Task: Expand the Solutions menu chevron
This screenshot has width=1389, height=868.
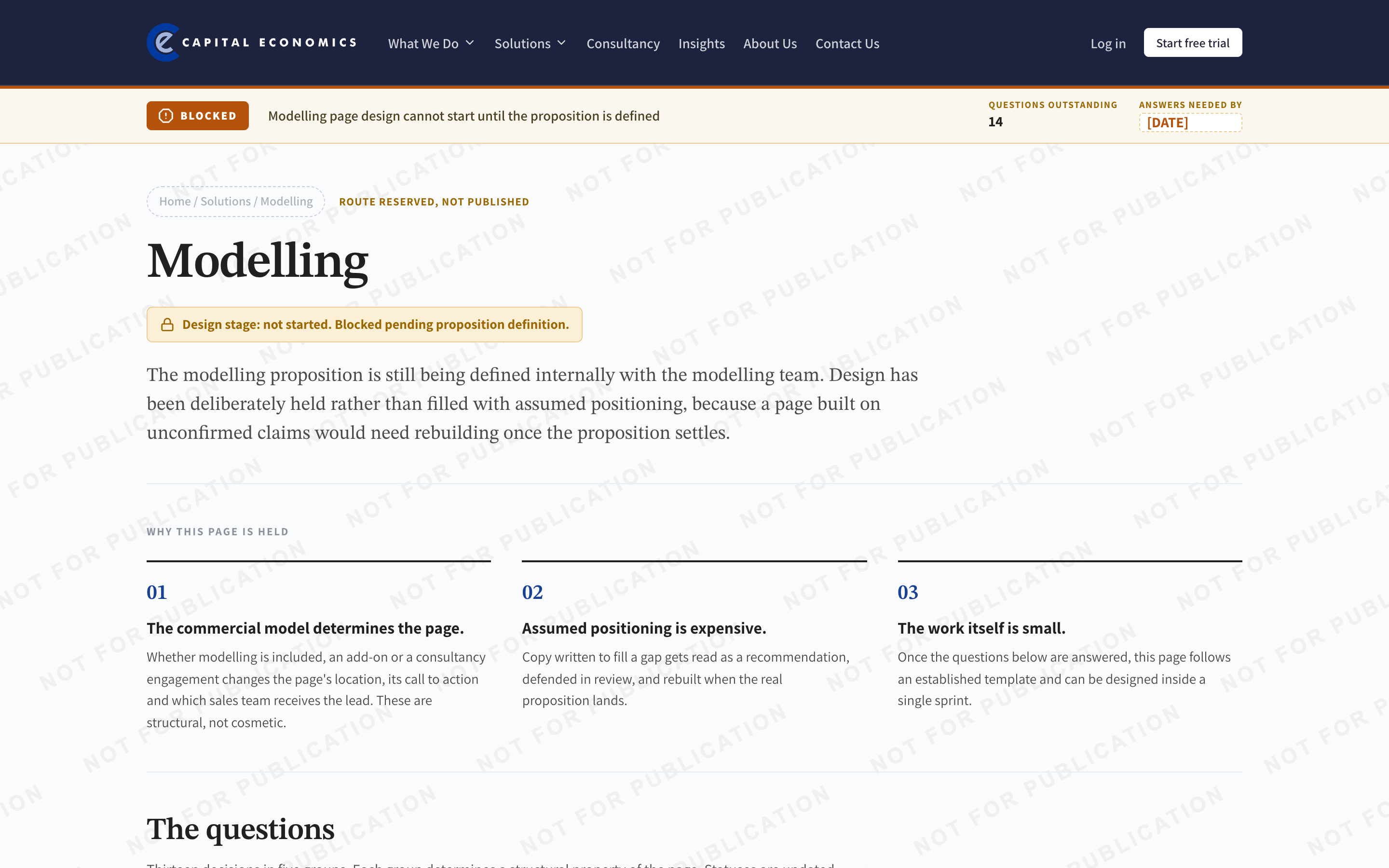Action: [x=562, y=43]
